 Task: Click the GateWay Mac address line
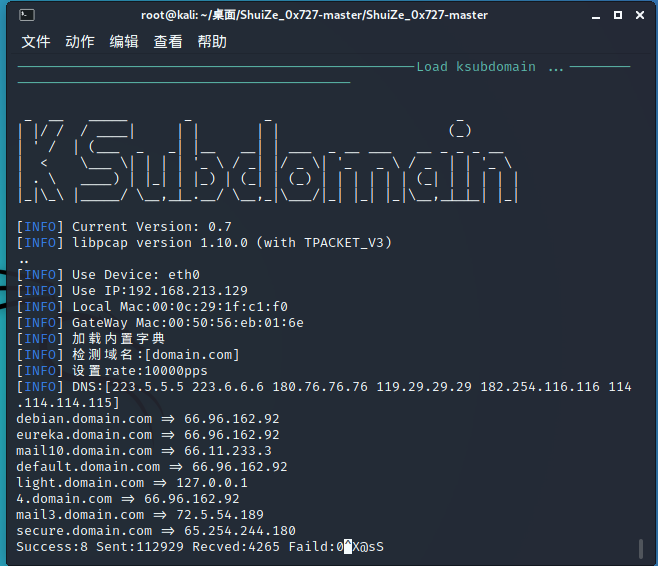[x=160, y=323]
